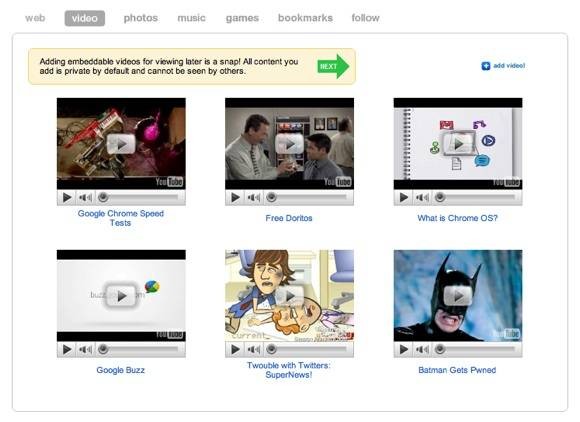Mute the Twouble with Twitters video
Screen dimensions: 580x422
pyautogui.click(x=254, y=350)
